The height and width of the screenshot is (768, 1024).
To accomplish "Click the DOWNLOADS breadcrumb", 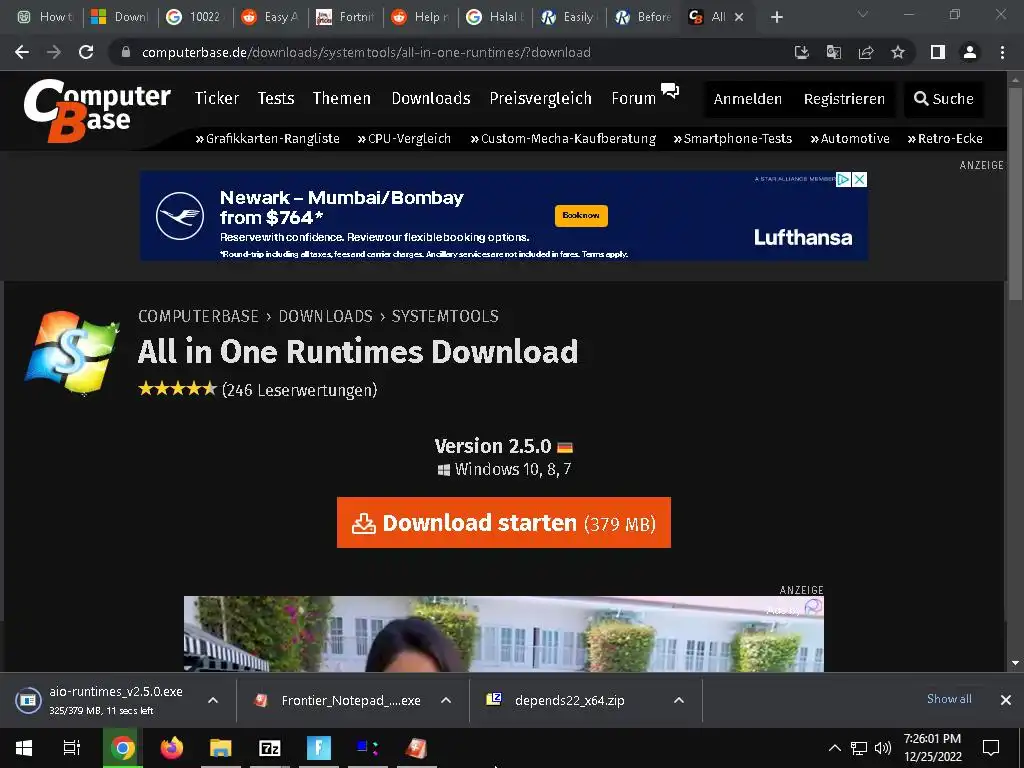I will tap(326, 316).
